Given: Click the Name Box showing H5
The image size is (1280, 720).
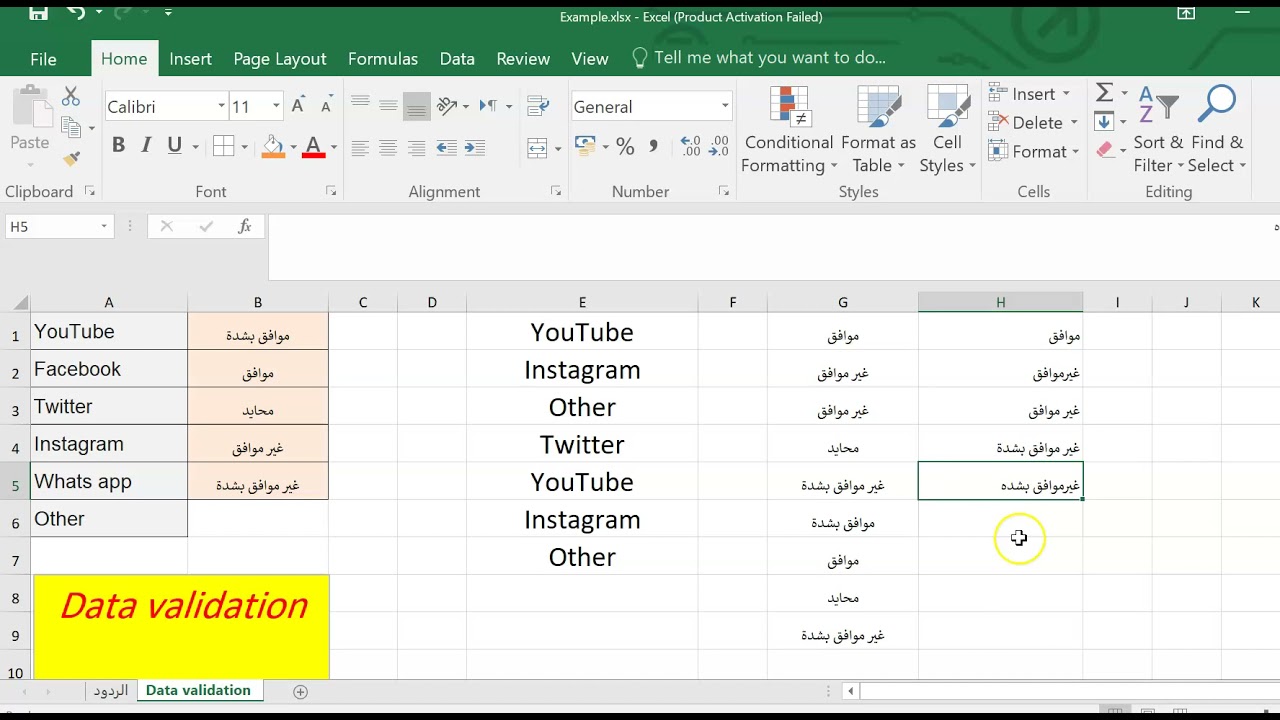Looking at the screenshot, I should [x=58, y=227].
